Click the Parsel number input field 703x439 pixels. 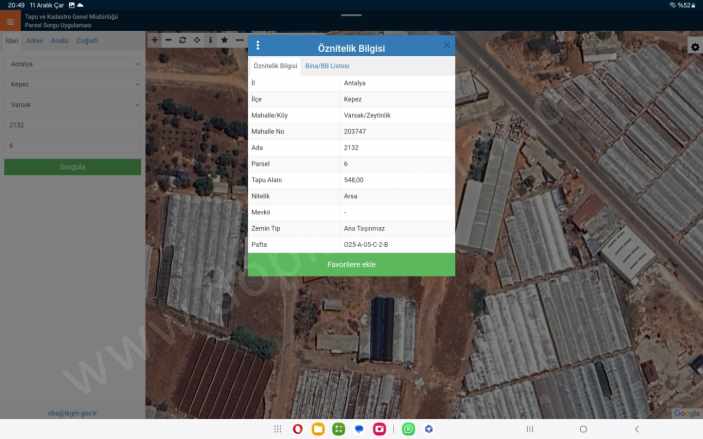point(72,145)
